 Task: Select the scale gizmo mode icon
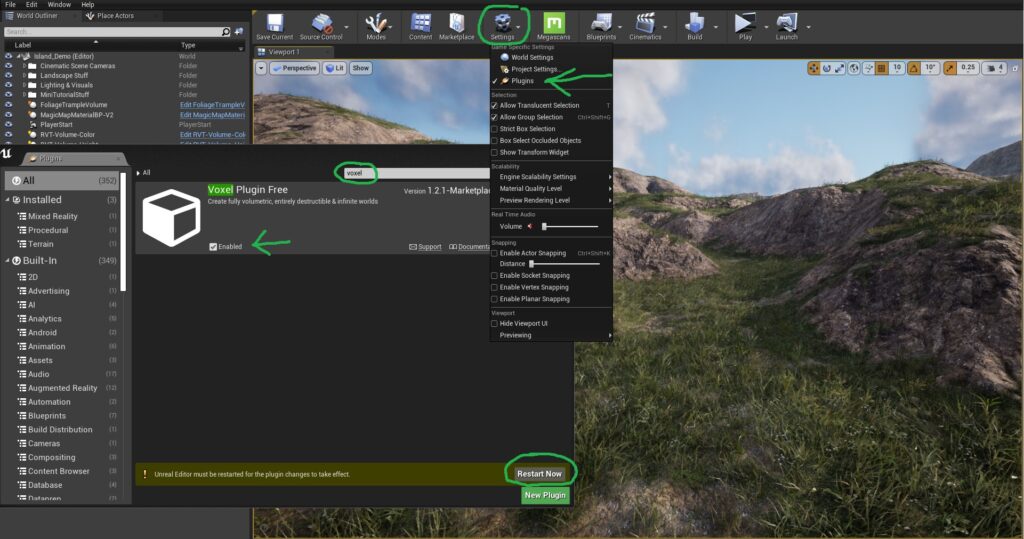(840, 68)
